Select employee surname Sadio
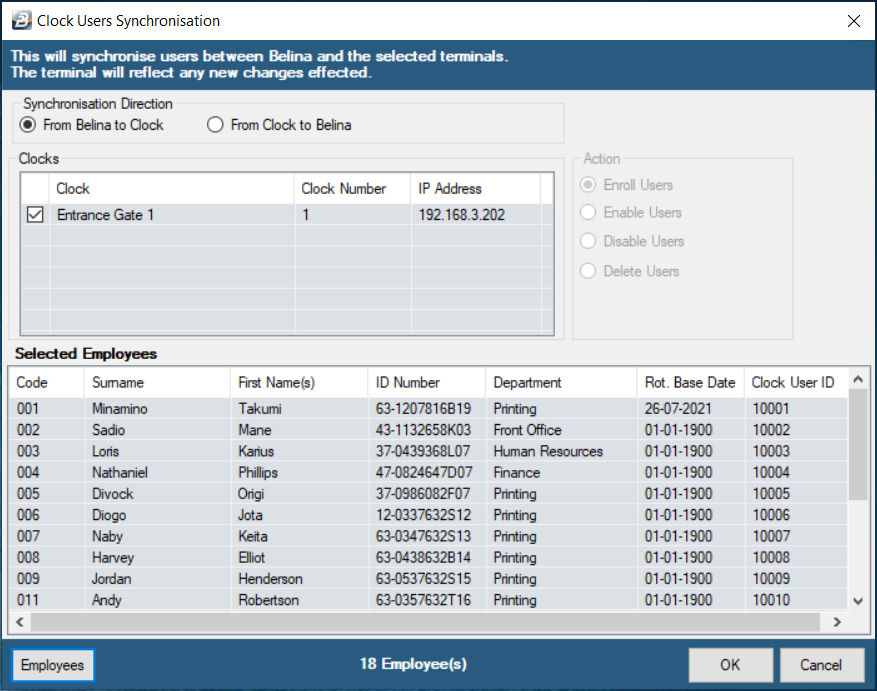 109,430
